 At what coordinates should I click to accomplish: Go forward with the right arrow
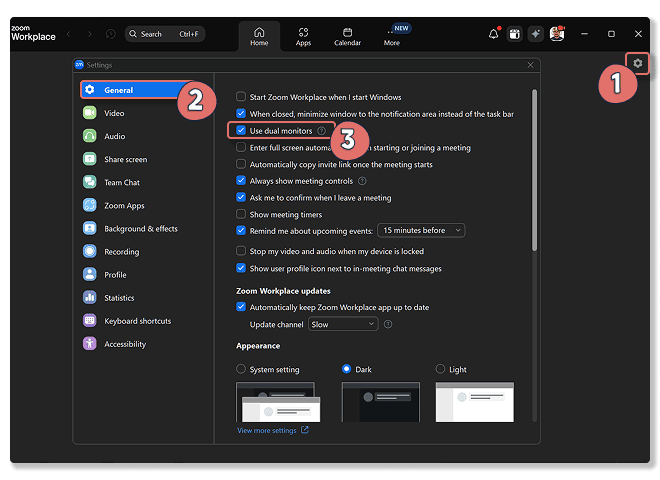(x=90, y=34)
